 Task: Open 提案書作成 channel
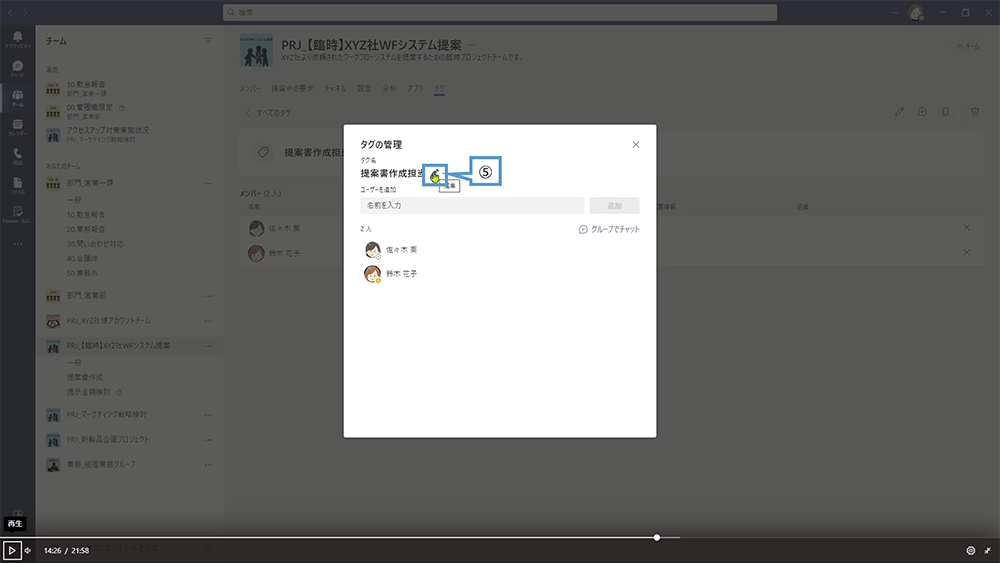[85, 377]
